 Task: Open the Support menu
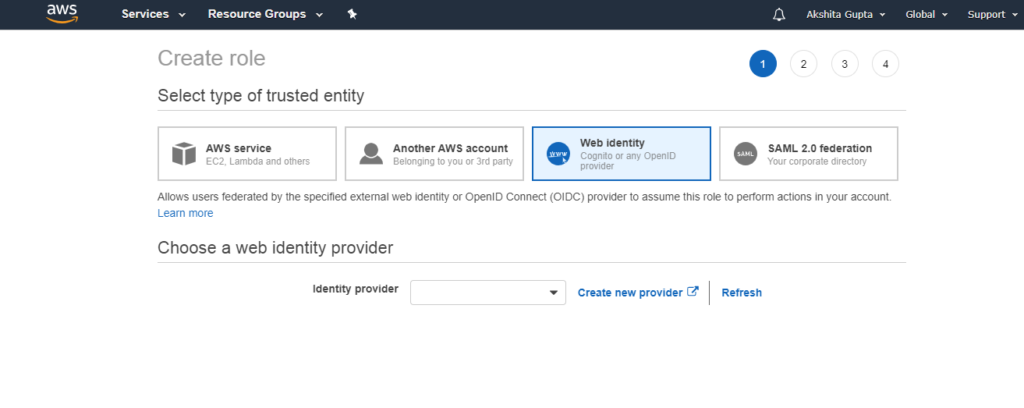[991, 14]
